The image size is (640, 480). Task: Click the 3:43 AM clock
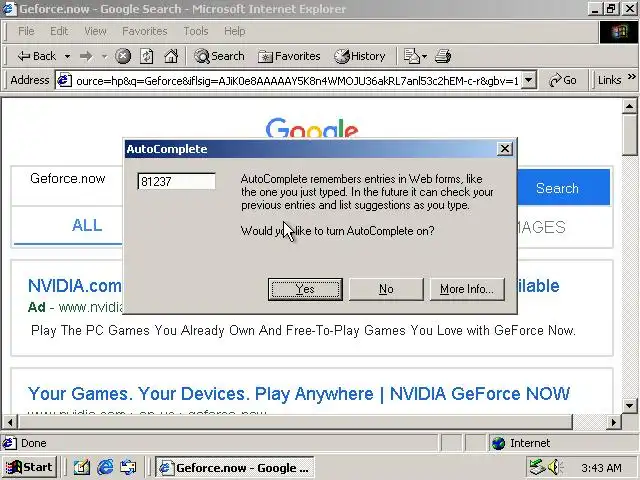coord(601,468)
